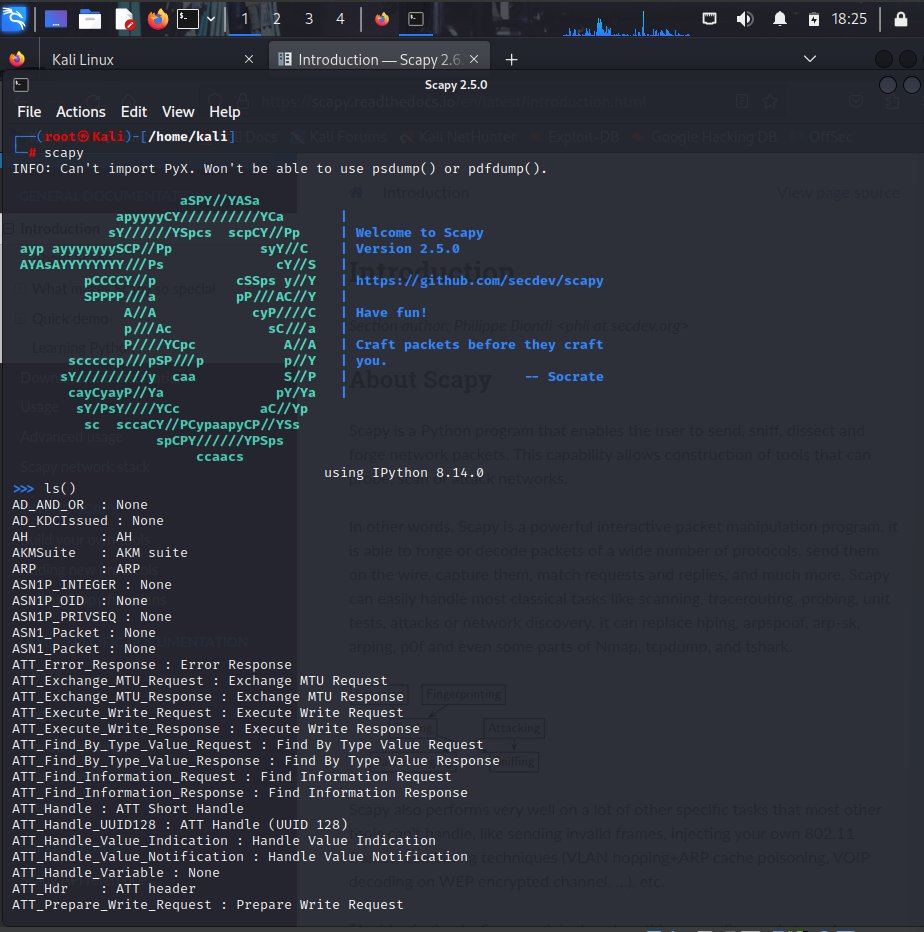
Task: Open the file manager panel icon
Action: pyautogui.click(x=90, y=19)
